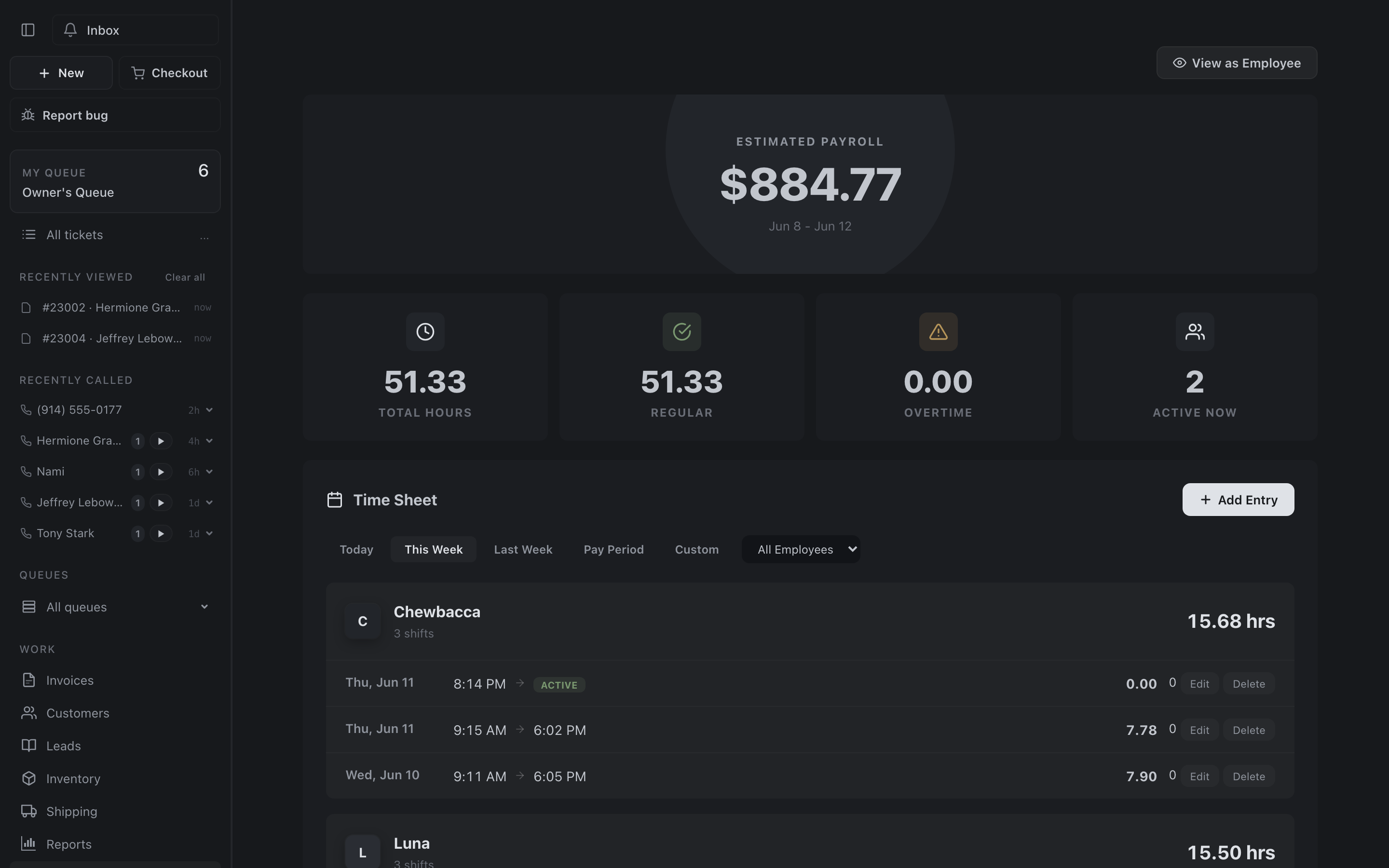The image size is (1389, 868).
Task: Click the 7.90 hours value
Action: pyautogui.click(x=1141, y=776)
